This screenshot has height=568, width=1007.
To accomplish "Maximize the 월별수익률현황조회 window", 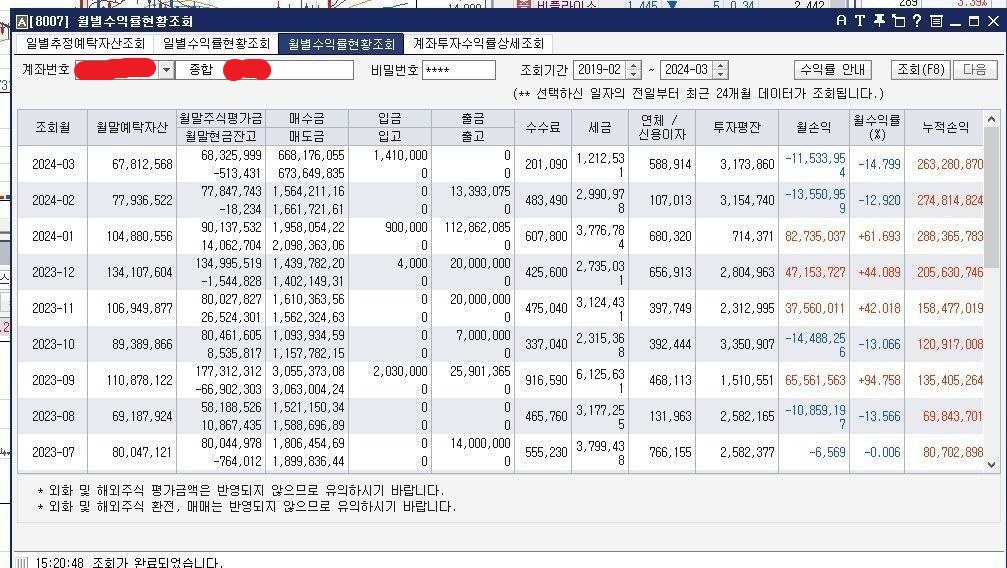I will pyautogui.click(x=974, y=21).
